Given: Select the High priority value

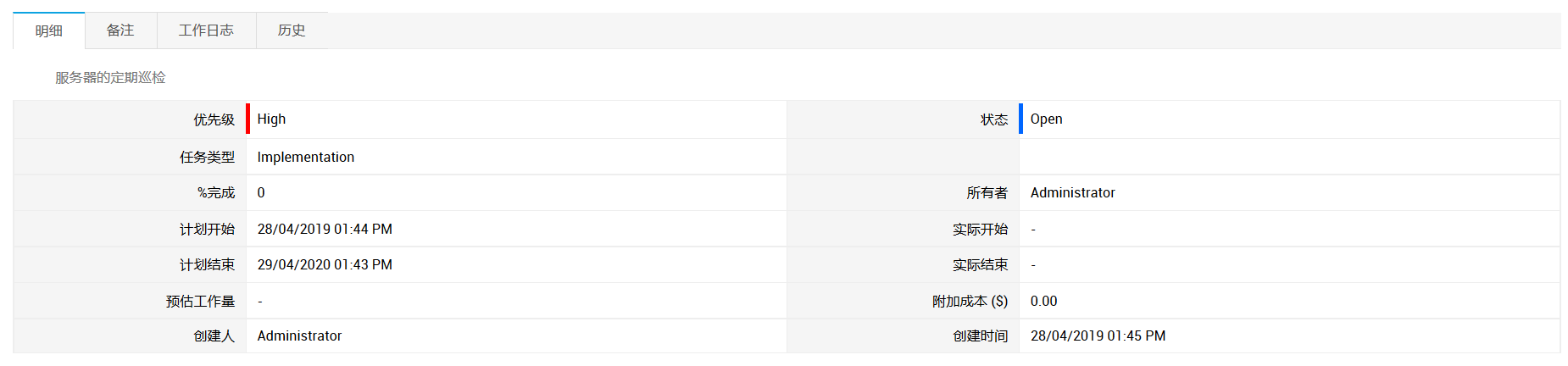Looking at the screenshot, I should coord(271,119).
